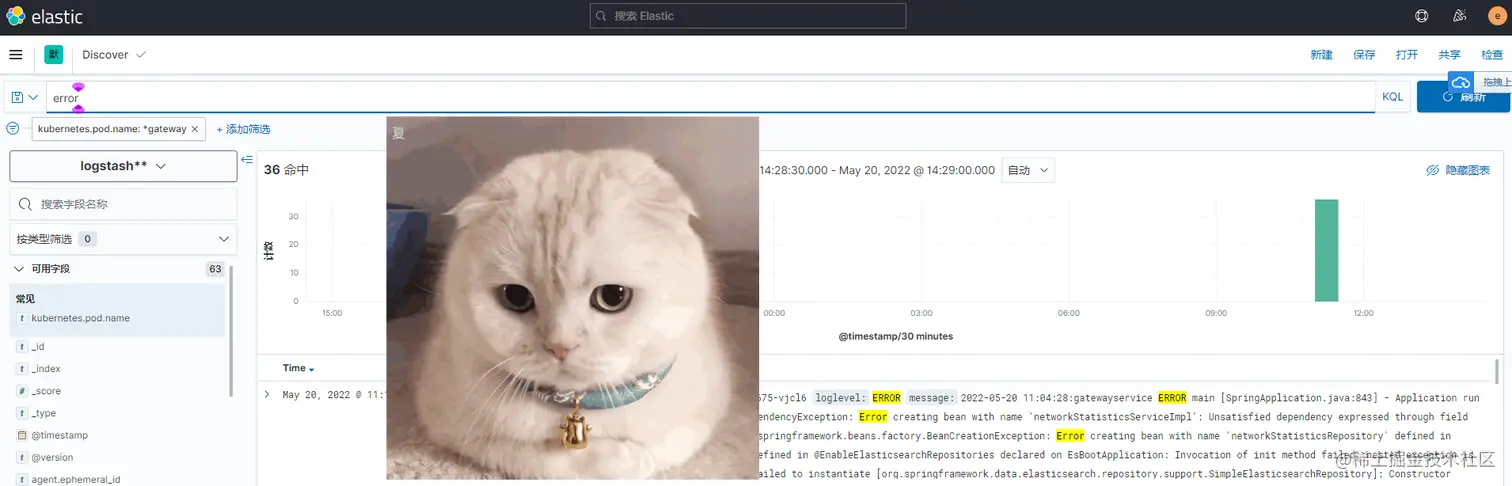This screenshot has width=1512, height=486.
Task: Click the 63 available fields count badge
Action: click(215, 269)
